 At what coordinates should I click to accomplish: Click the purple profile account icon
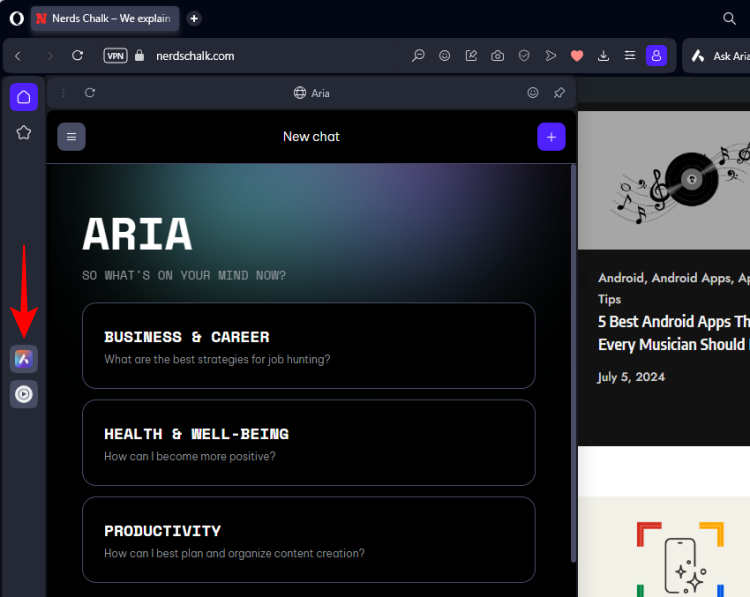pyautogui.click(x=656, y=56)
